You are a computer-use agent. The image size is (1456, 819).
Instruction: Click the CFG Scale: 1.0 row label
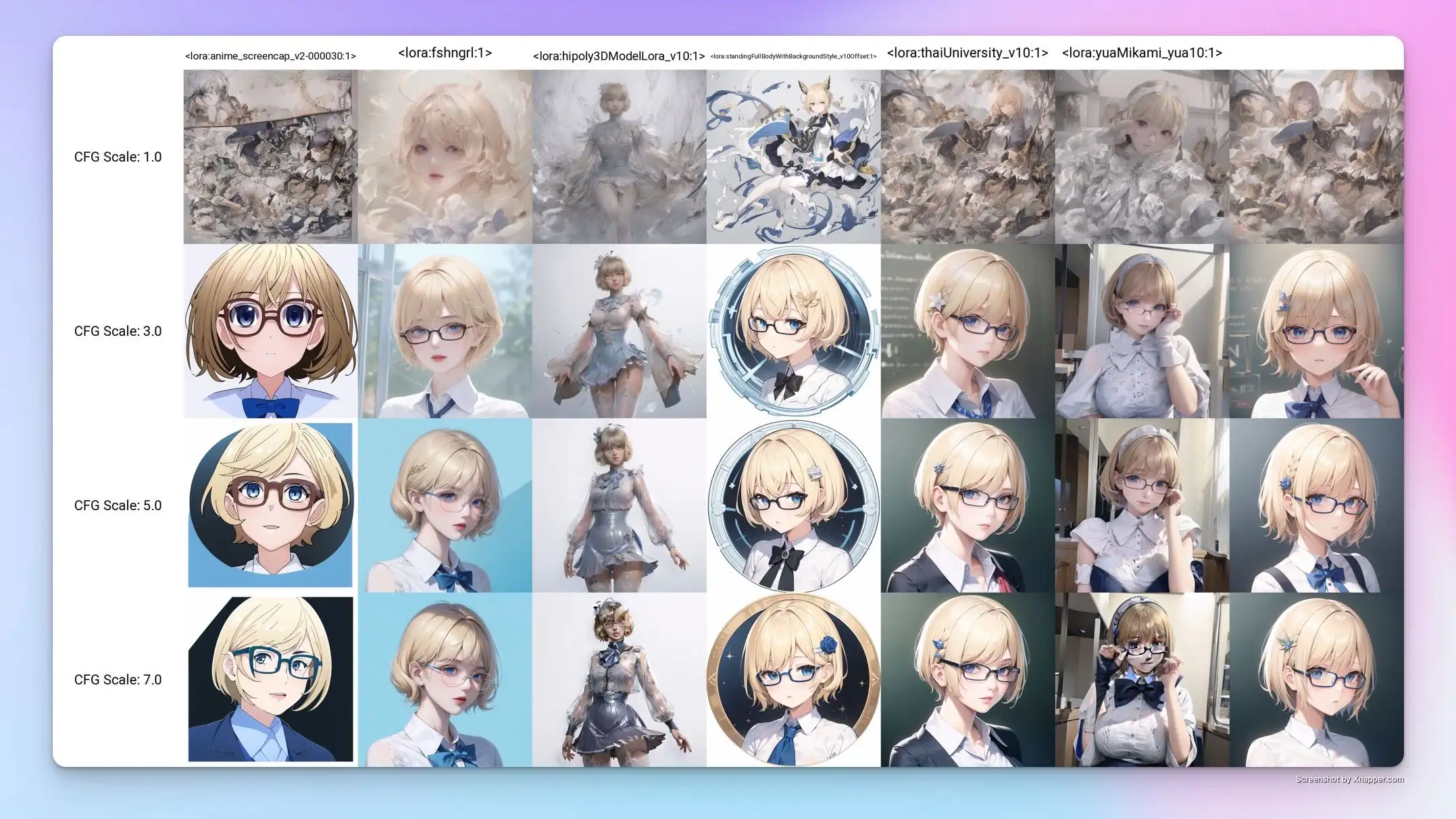118,157
